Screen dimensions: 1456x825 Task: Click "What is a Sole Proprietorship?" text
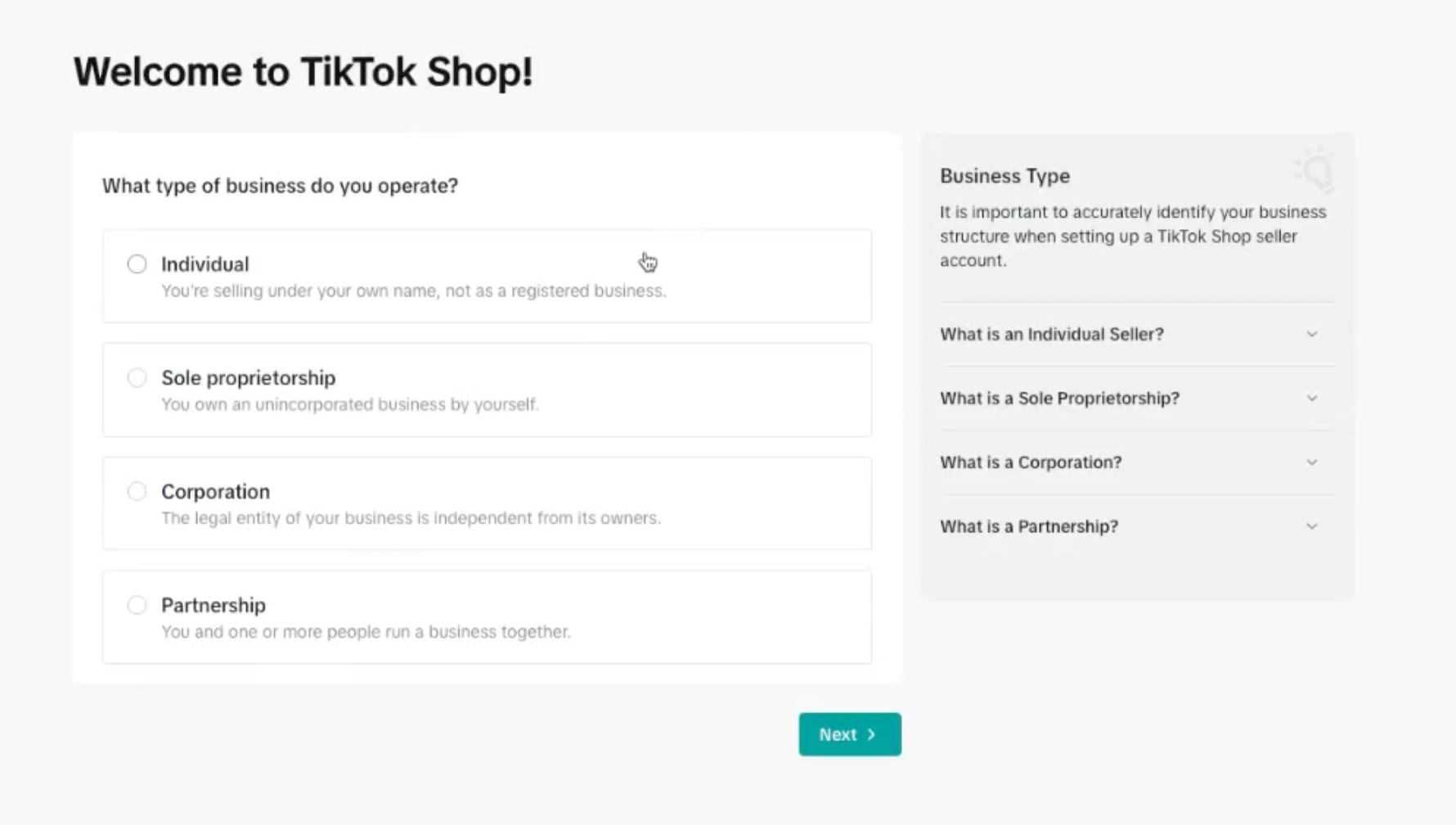(x=1059, y=399)
